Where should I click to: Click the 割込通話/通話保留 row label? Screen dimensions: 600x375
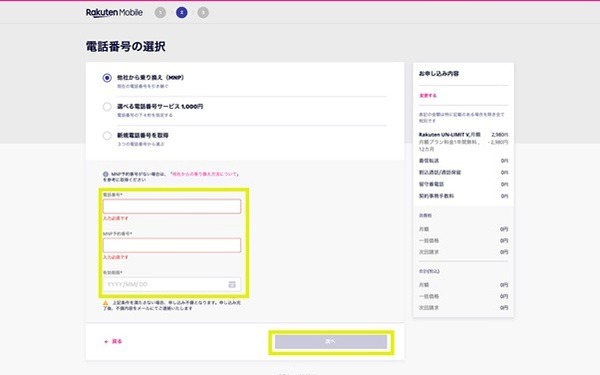[440, 173]
